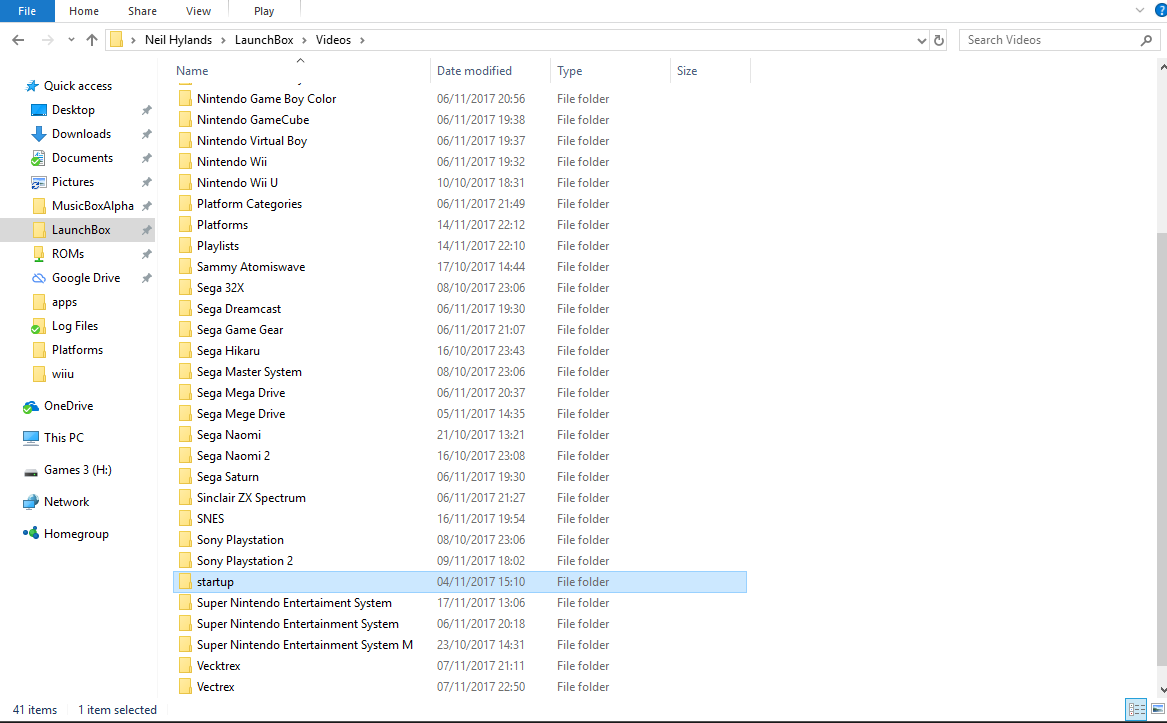The width and height of the screenshot is (1167, 723).
Task: Open the Home ribbon tab
Action: coord(83,11)
